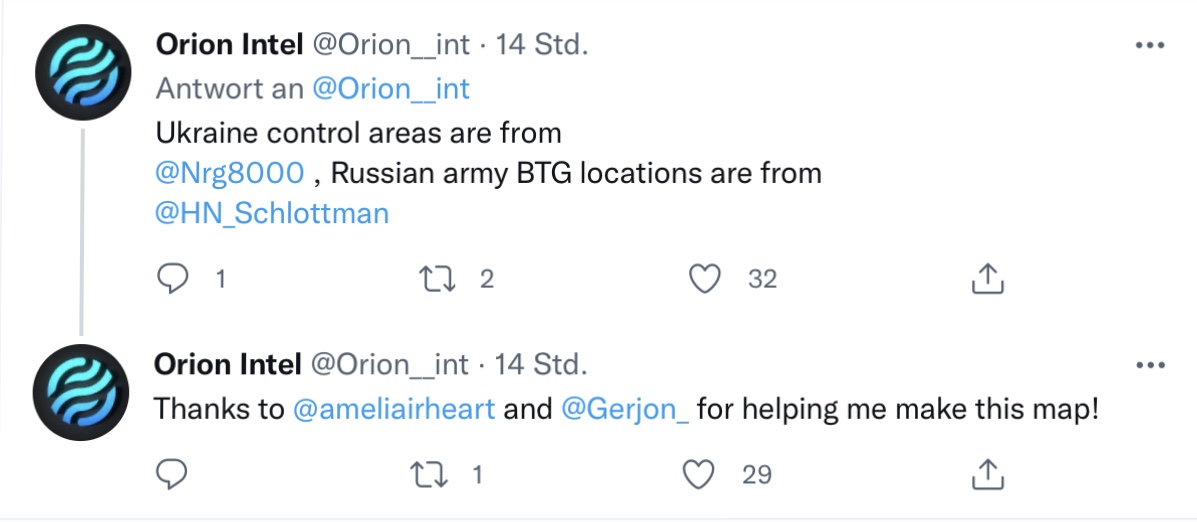Open Orion Intel name on first tweet

[x=228, y=45]
